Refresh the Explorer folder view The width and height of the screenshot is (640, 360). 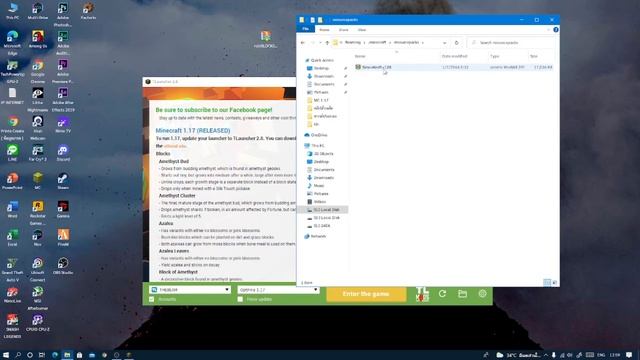click(x=457, y=42)
